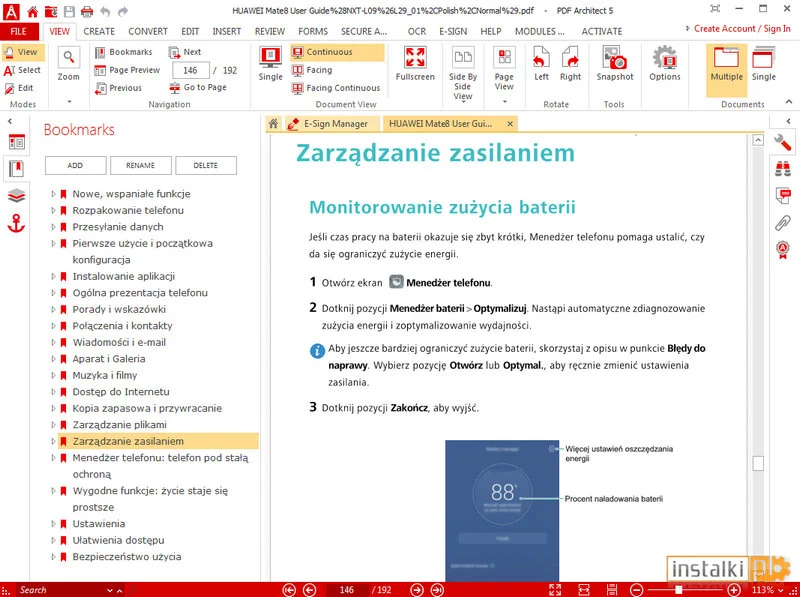The width and height of the screenshot is (800, 597).
Task: Switch to Single page view
Action: [x=270, y=64]
